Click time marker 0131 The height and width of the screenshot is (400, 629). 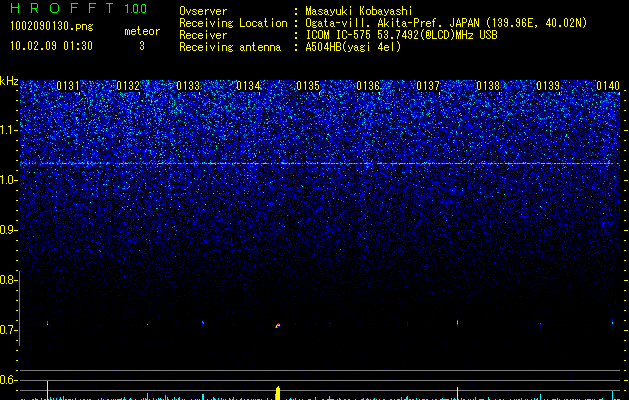(68, 86)
